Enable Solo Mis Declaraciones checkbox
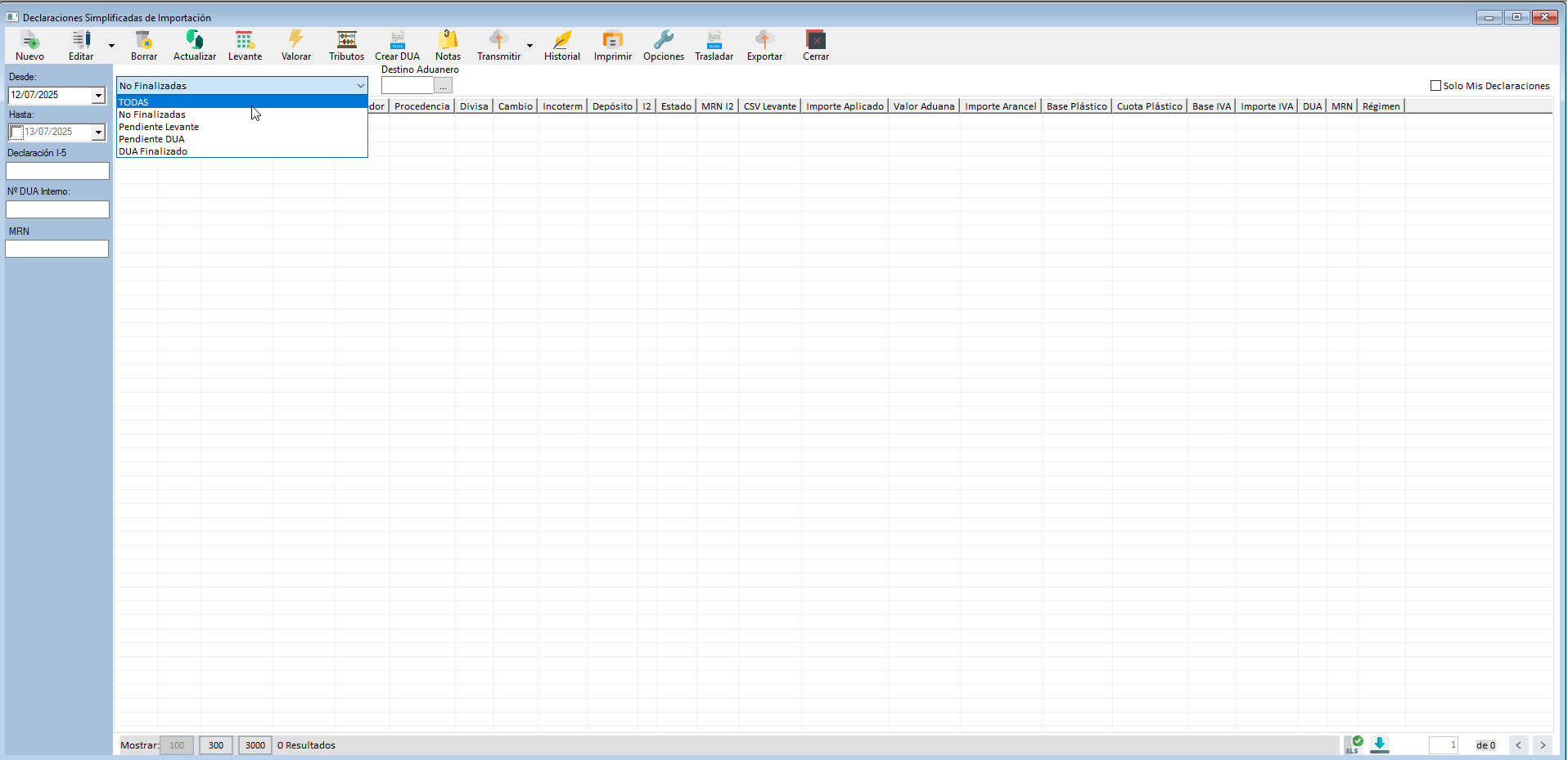Image resolution: width=1568 pixels, height=760 pixels. [x=1435, y=86]
